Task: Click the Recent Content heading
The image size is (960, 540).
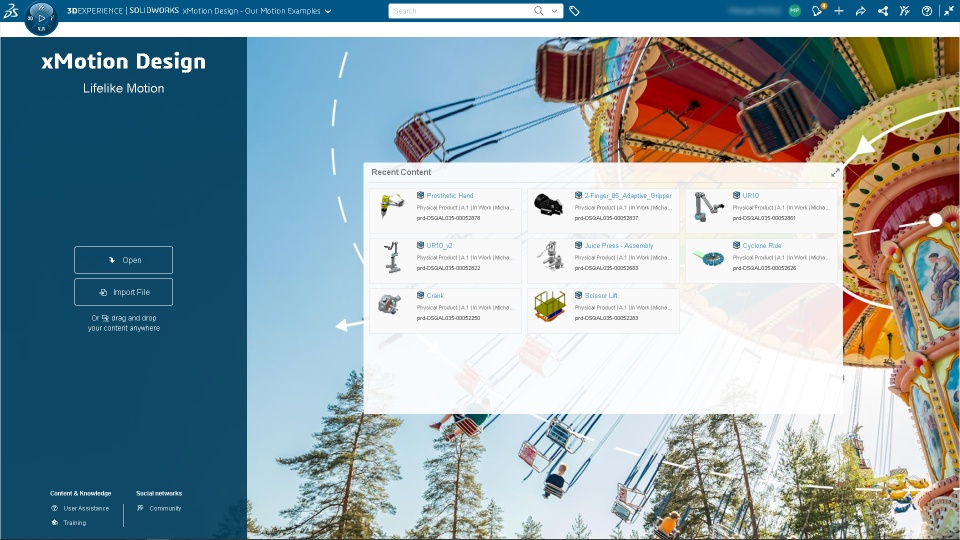Action: 401,173
